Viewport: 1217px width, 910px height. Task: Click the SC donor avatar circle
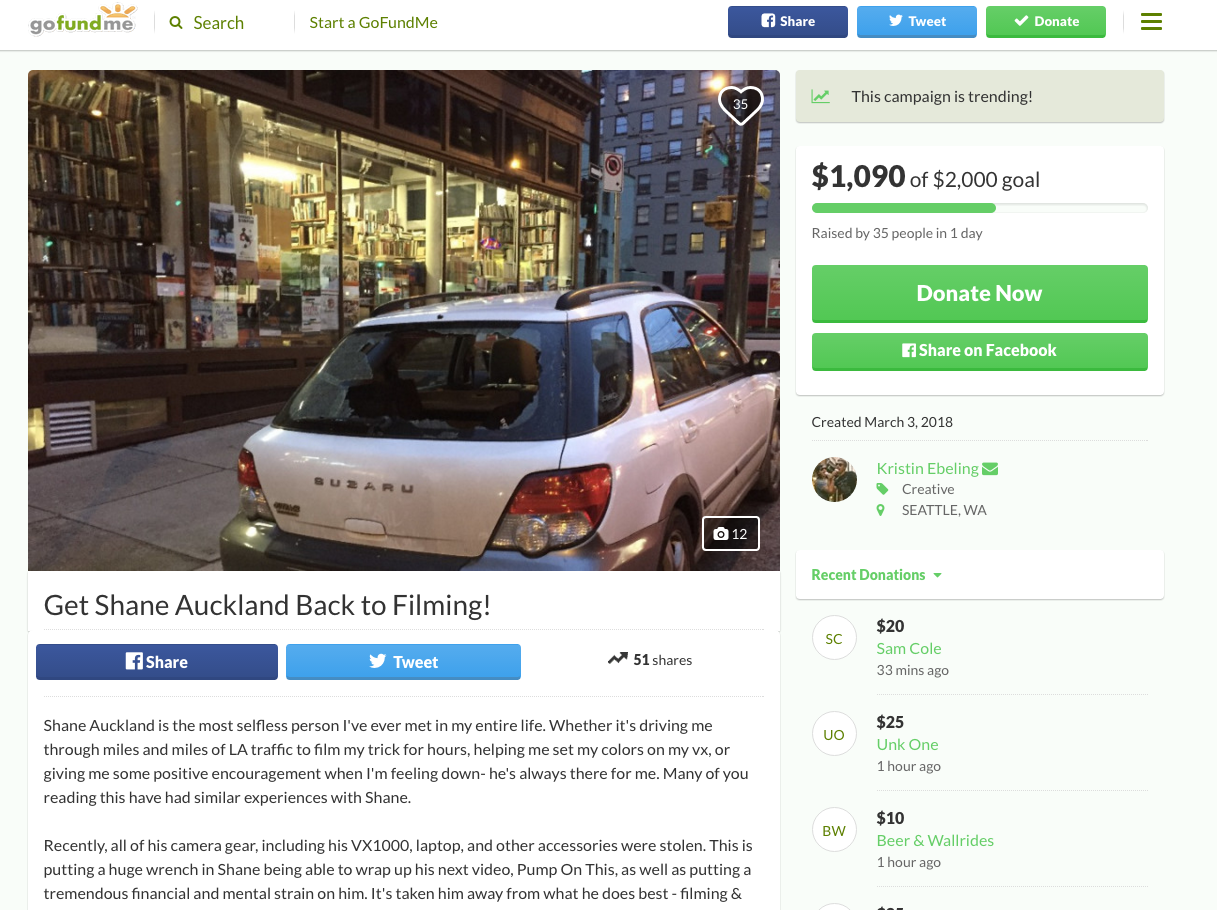pos(834,639)
